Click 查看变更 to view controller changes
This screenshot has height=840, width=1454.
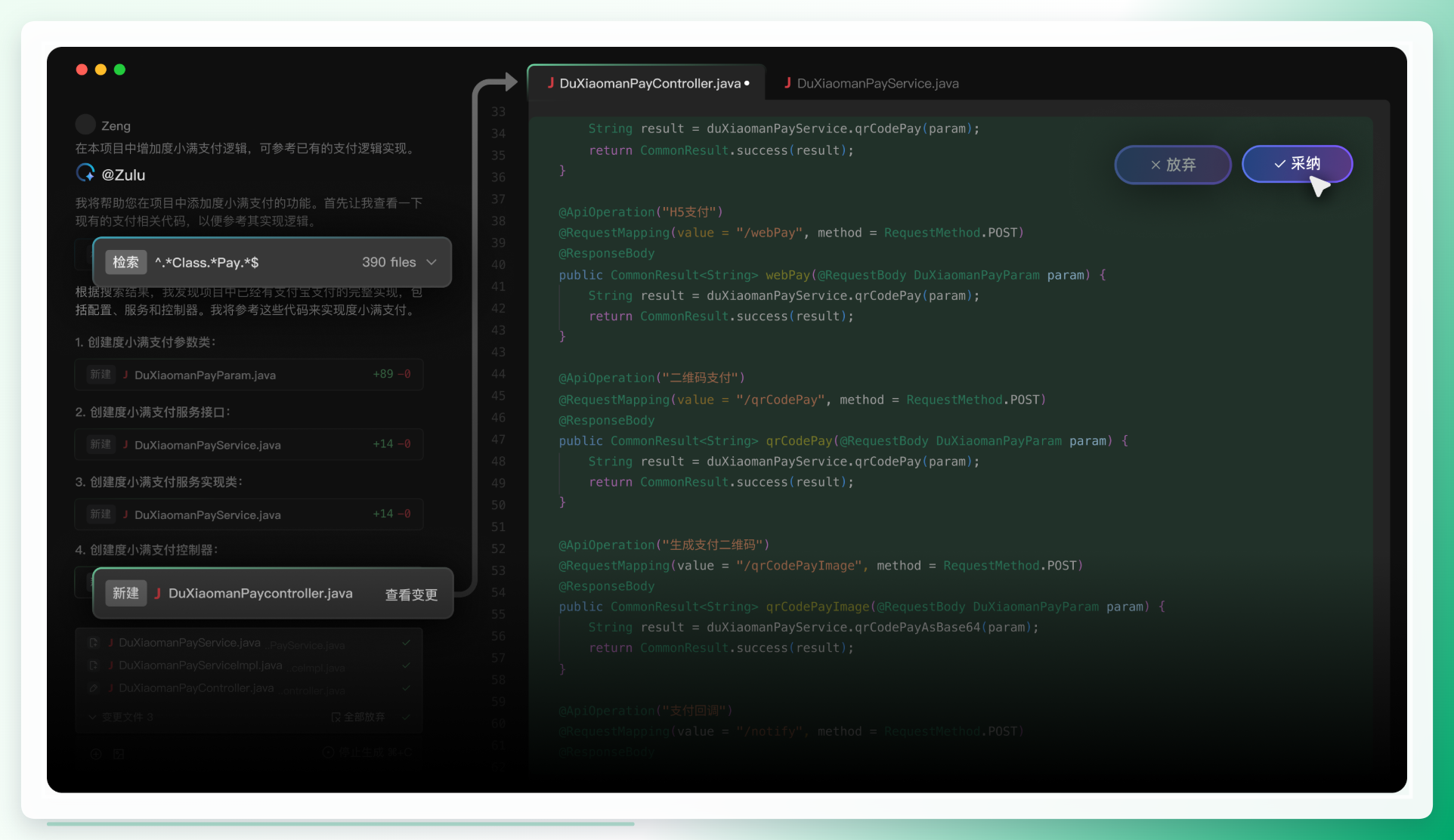point(411,594)
